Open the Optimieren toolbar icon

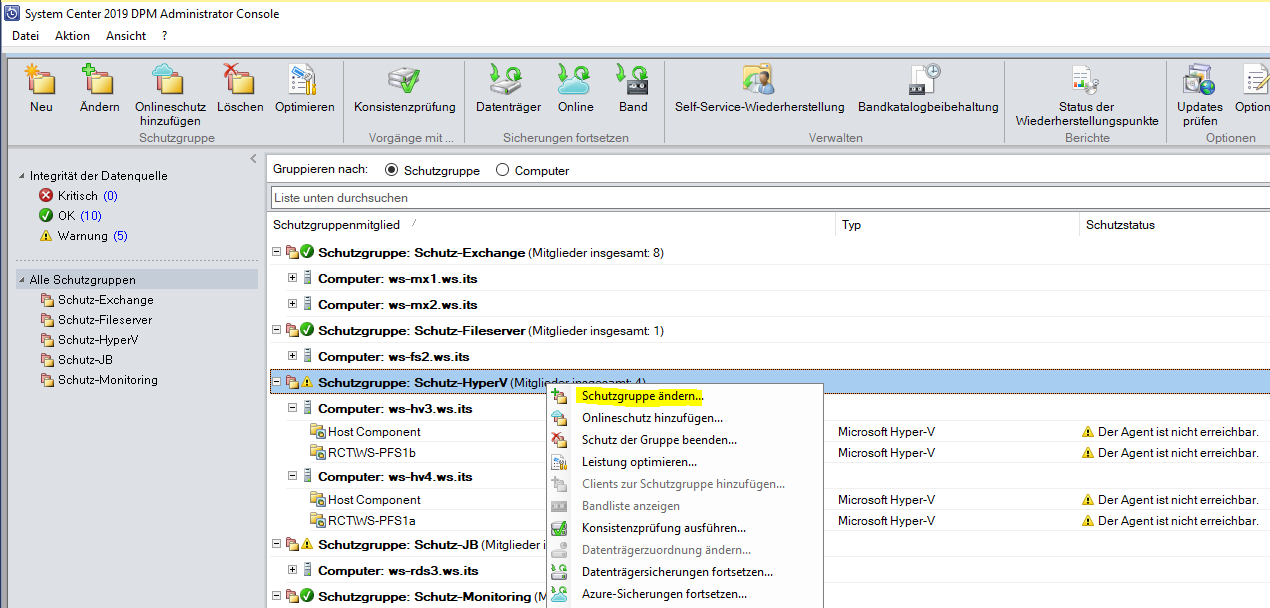(x=304, y=79)
